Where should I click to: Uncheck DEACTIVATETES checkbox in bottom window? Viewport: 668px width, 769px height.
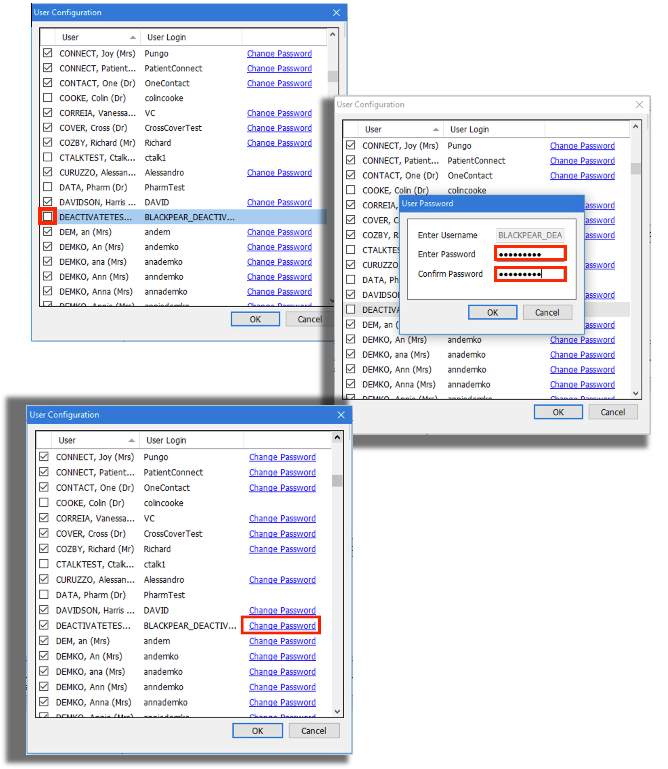pos(44,625)
